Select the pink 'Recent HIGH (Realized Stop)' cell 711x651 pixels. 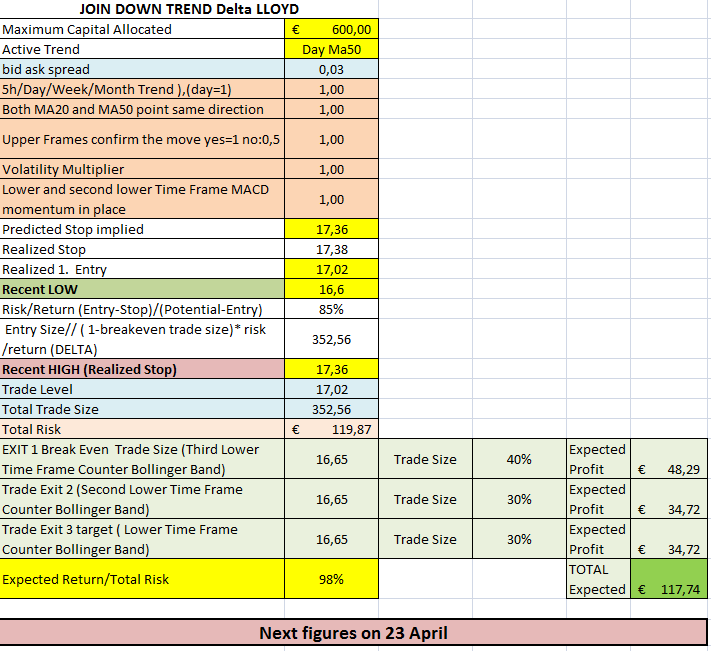click(x=142, y=369)
